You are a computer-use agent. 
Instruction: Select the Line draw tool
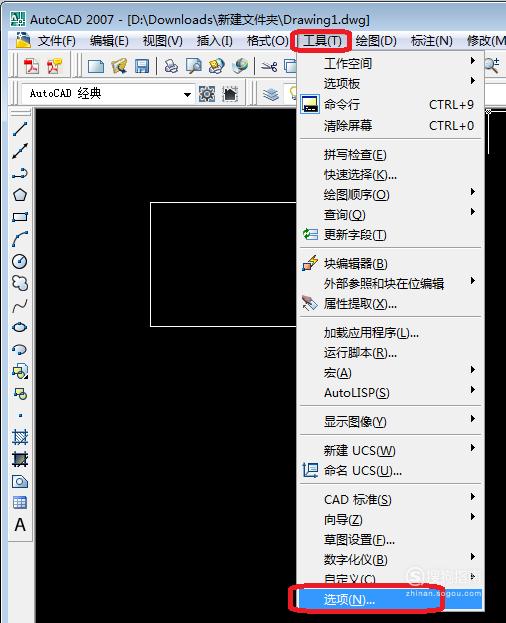20,129
